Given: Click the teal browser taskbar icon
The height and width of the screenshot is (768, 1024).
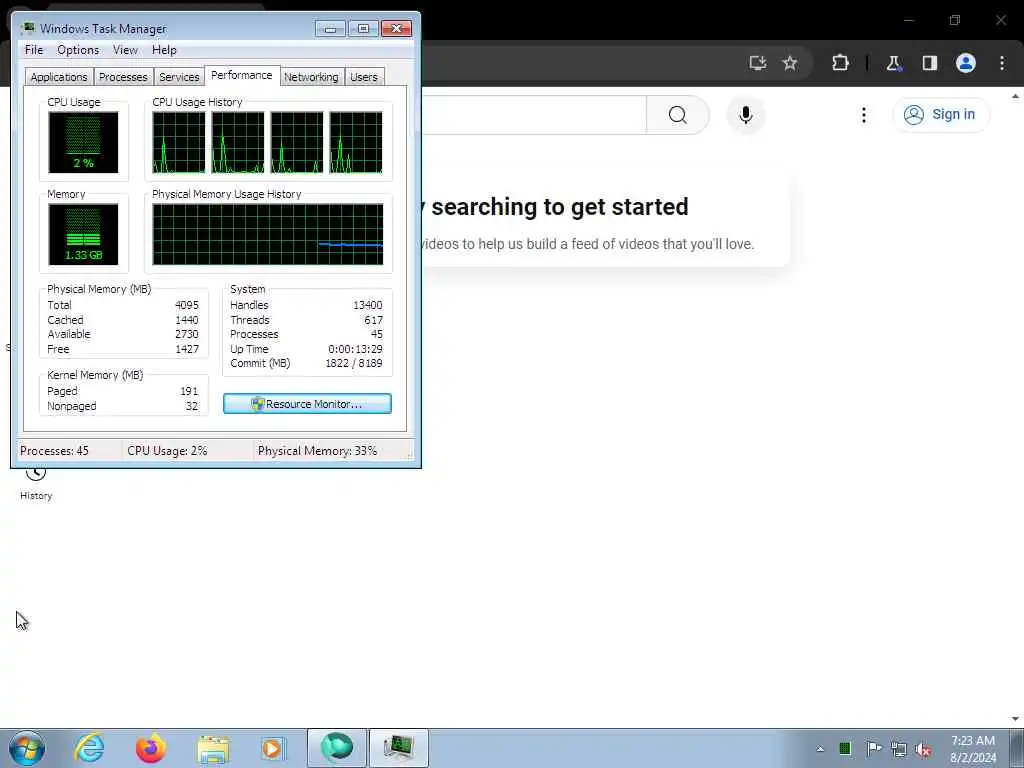Looking at the screenshot, I should click(336, 748).
